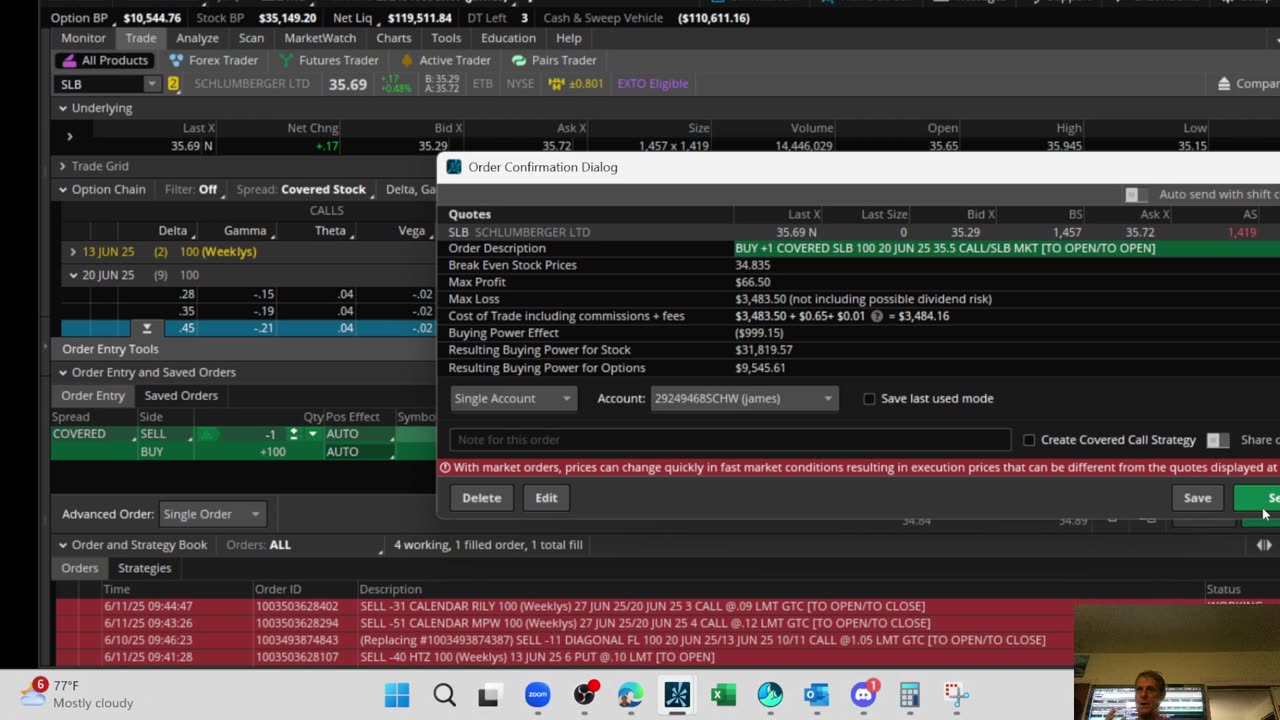Click the Company profile building icon

point(1223,84)
